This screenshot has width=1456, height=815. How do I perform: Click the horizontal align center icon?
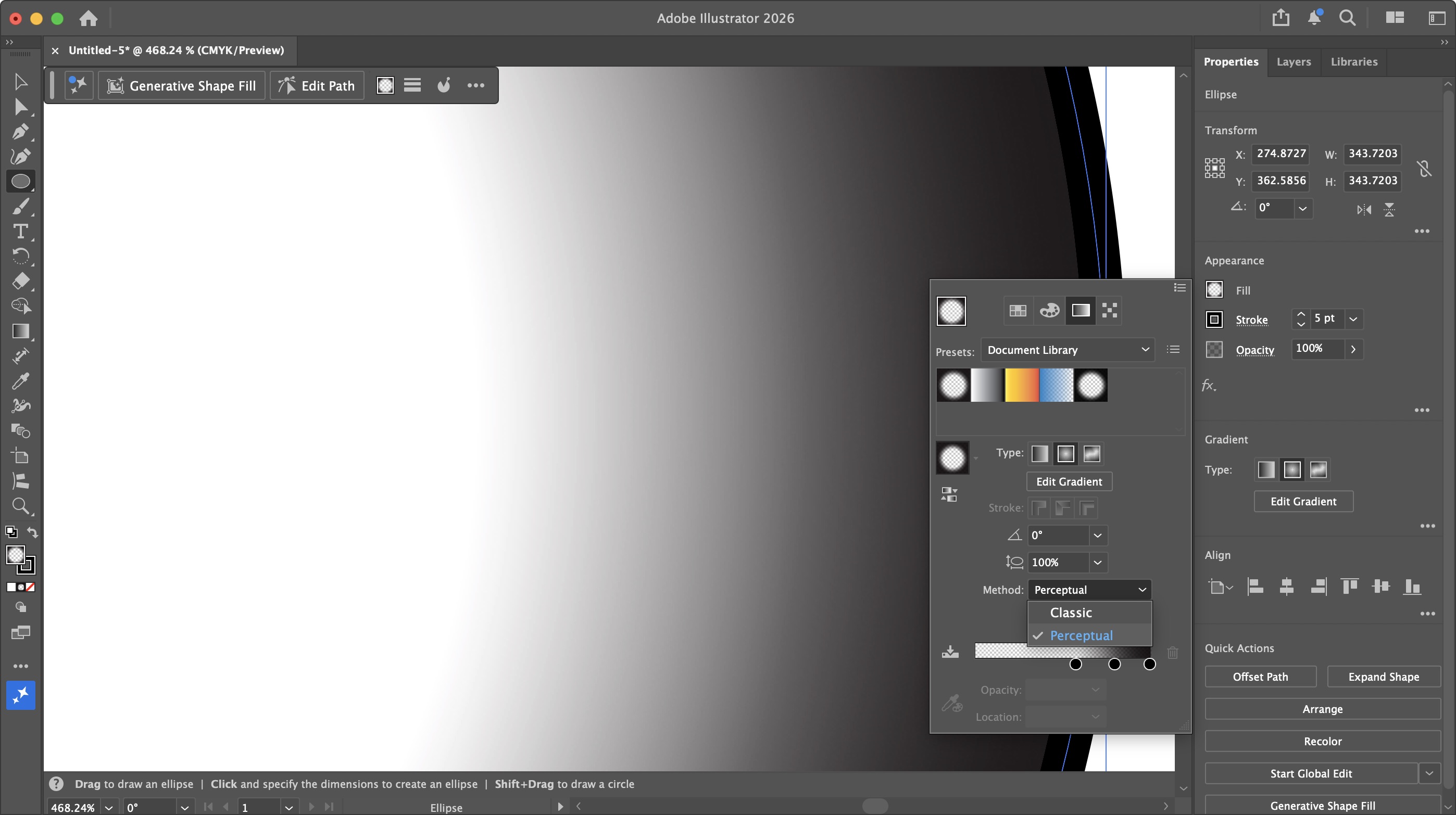coord(1288,587)
